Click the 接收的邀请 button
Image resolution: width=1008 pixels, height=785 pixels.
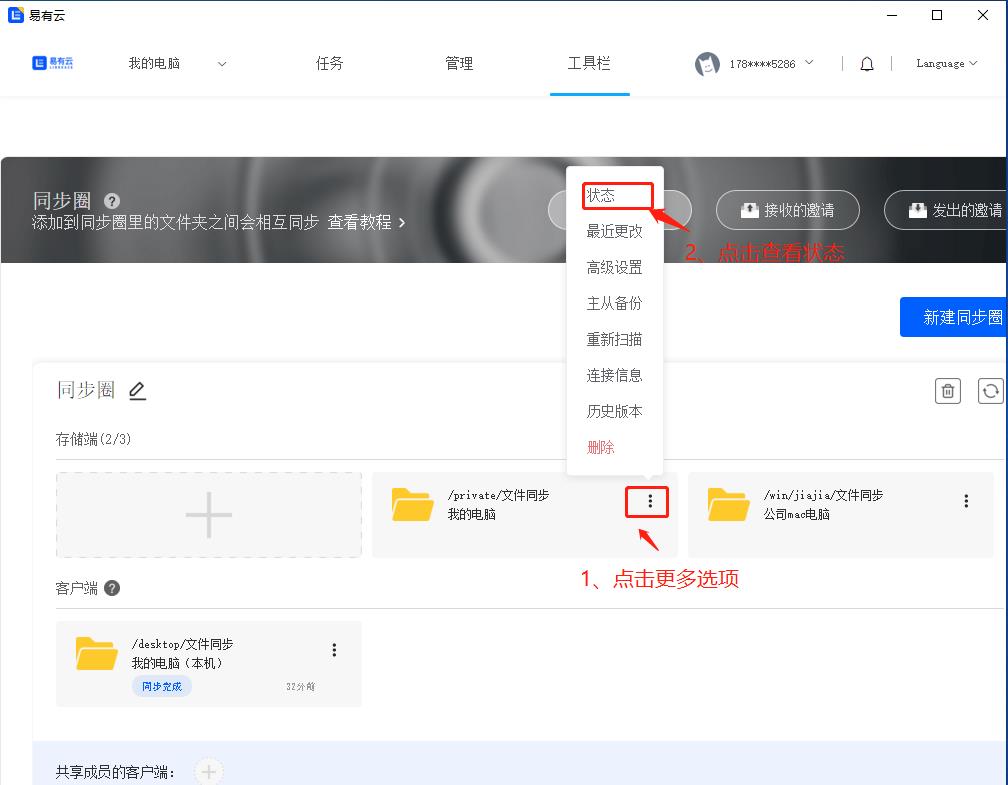tap(788, 210)
